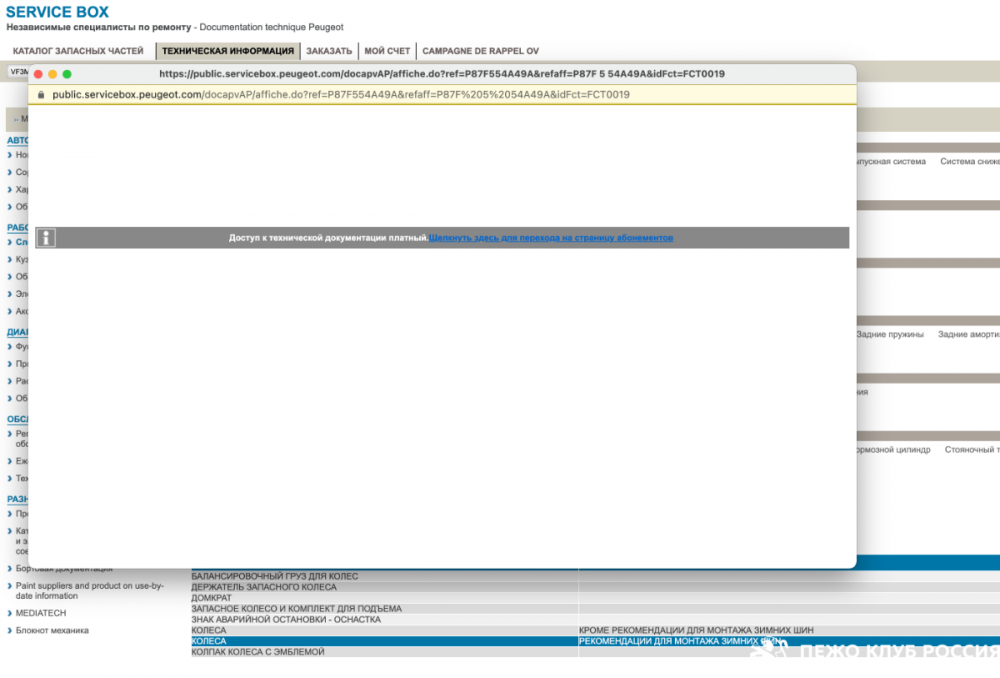
Task: Open the MEDIATECH sidebar link
Action: (42, 612)
